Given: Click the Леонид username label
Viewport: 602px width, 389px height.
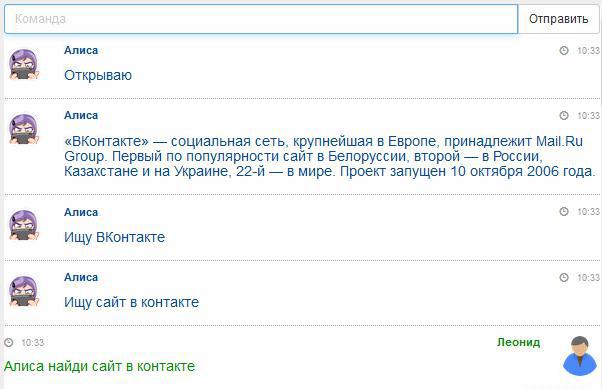Looking at the screenshot, I should coord(518,342).
